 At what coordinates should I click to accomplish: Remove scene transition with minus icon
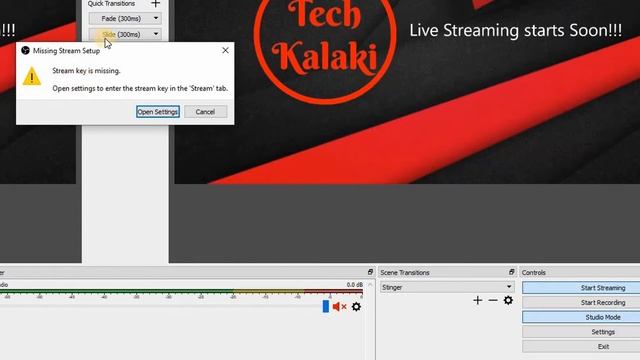493,300
